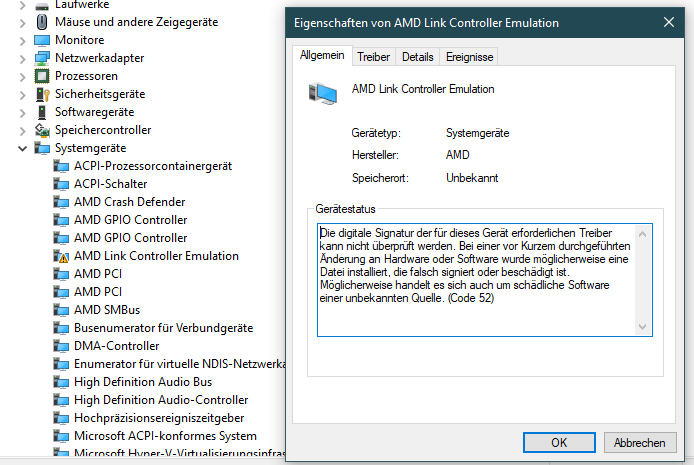The width and height of the screenshot is (694, 465).
Task: Expand the Netzwerkadapter category
Action: pyautogui.click(x=23, y=59)
